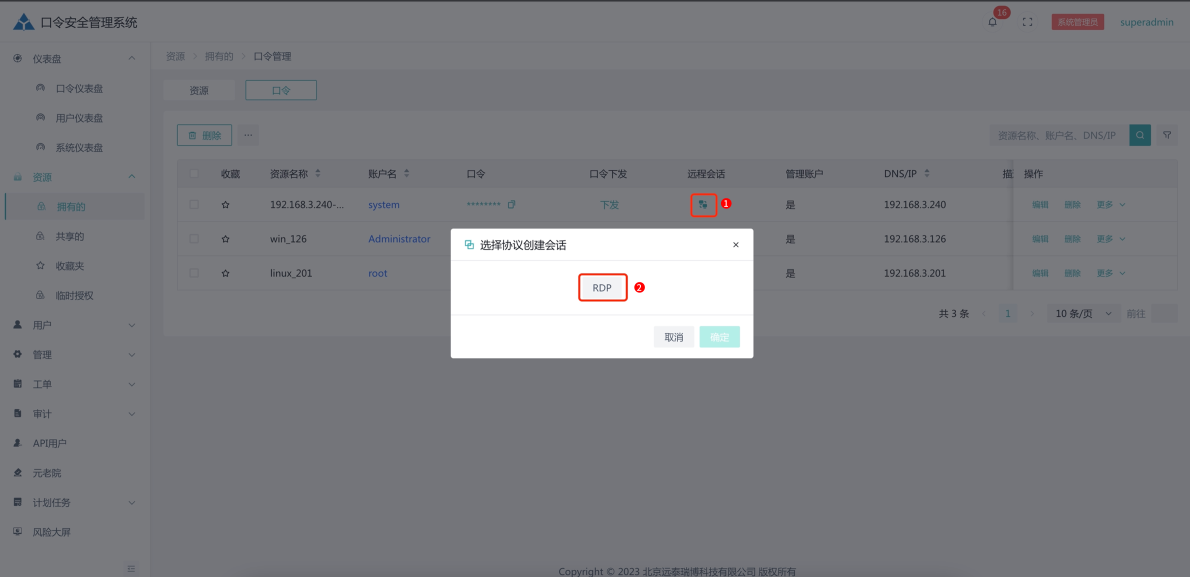Click the resource name search input field

click(x=1058, y=135)
